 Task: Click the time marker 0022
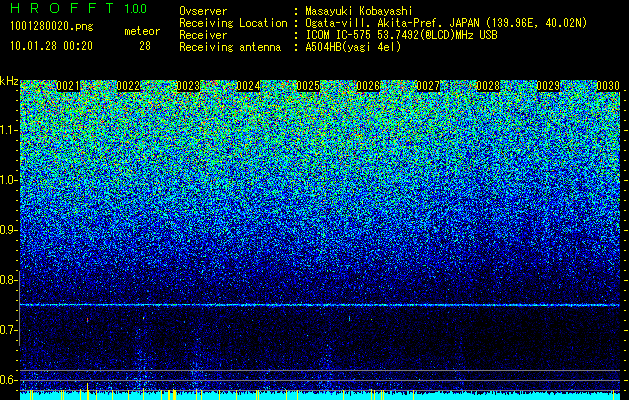[x=128, y=86]
